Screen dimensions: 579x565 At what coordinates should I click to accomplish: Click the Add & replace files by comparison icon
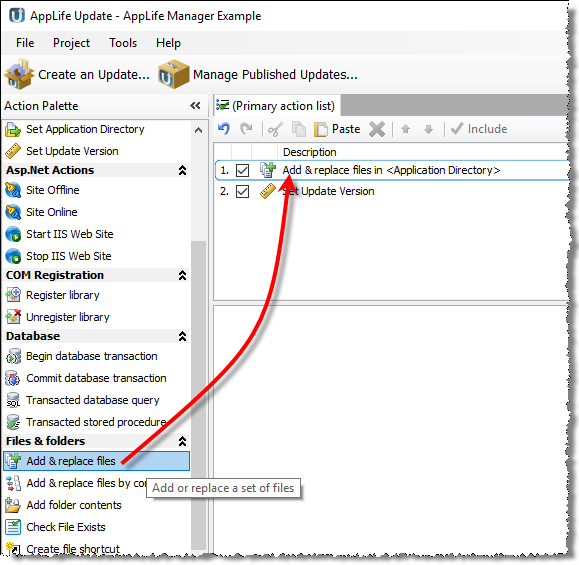pyautogui.click(x=13, y=483)
